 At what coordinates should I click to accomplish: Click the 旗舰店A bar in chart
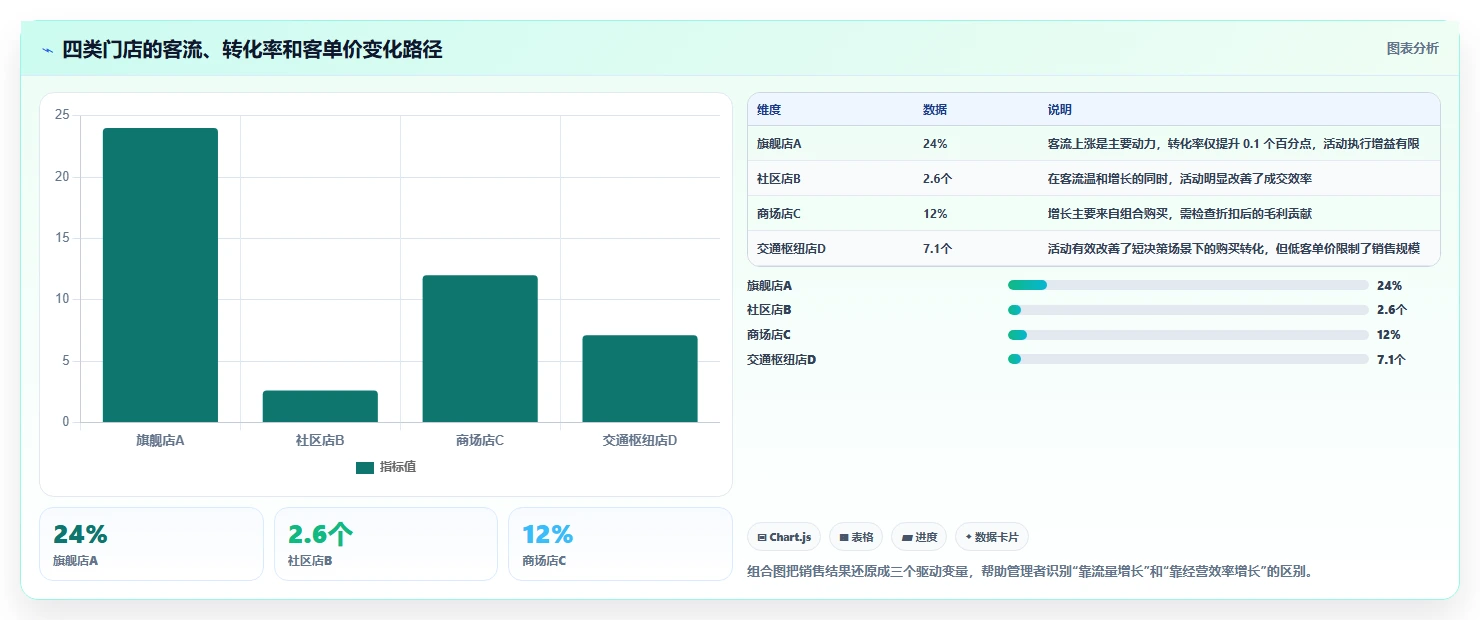coord(160,275)
